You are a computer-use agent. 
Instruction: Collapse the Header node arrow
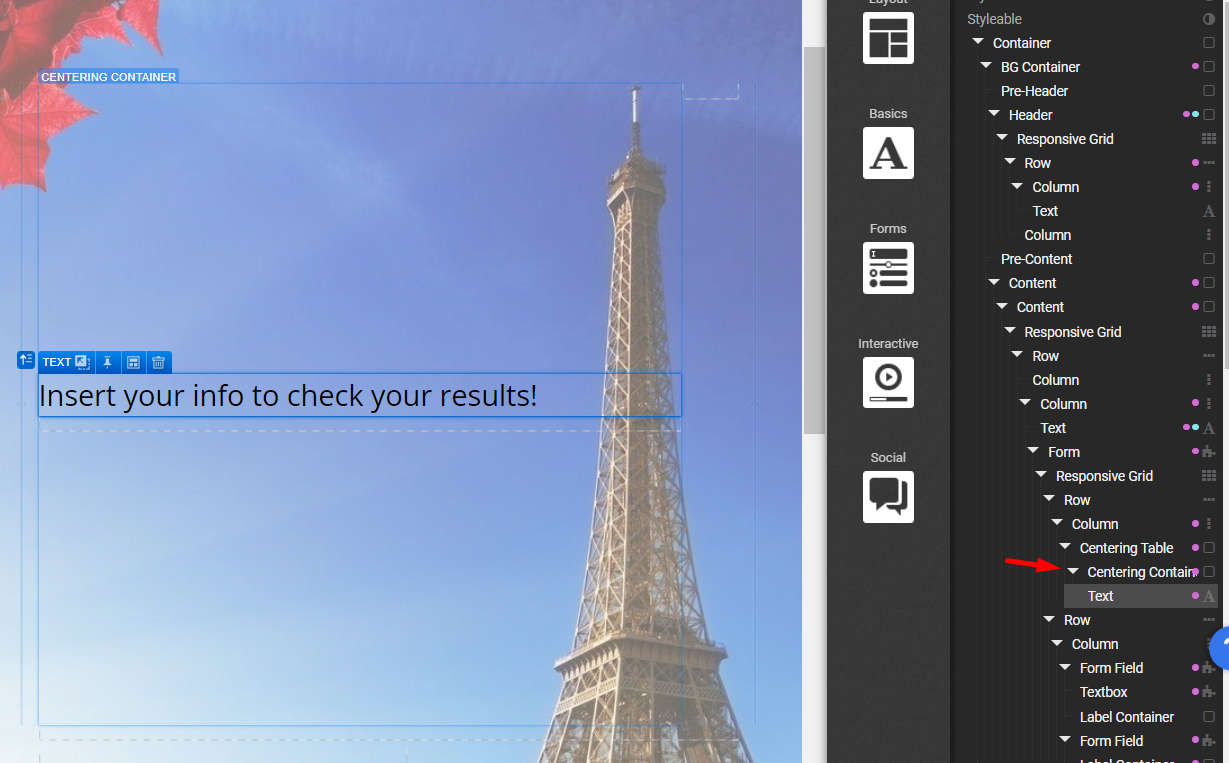point(994,114)
